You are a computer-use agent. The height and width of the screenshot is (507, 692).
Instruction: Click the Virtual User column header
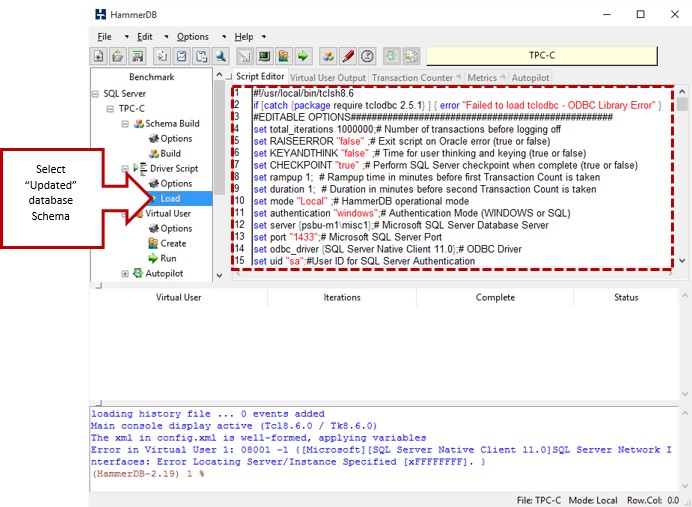pos(178,297)
